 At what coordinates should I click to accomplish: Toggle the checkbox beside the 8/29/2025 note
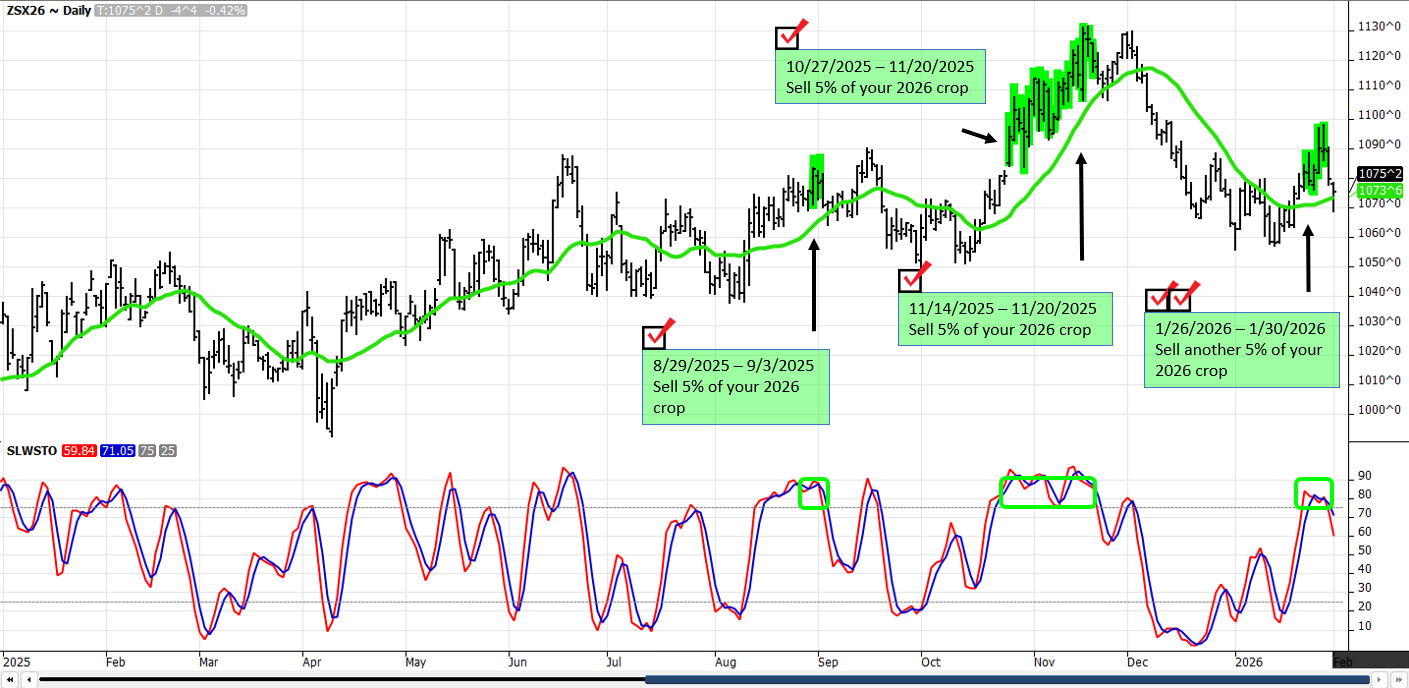[654, 337]
